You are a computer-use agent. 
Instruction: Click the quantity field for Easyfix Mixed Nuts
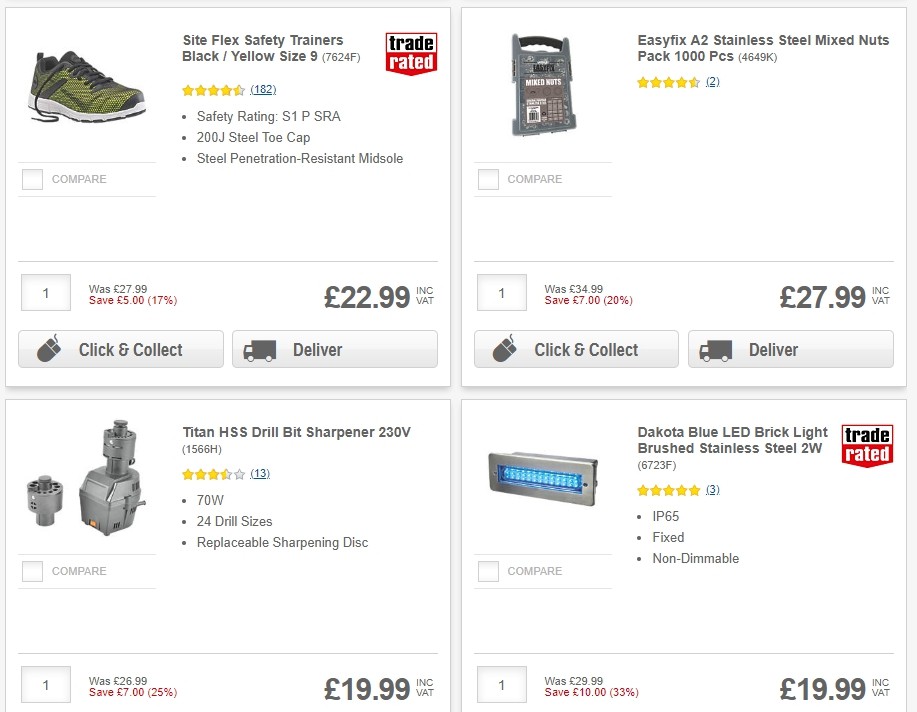[x=501, y=292]
